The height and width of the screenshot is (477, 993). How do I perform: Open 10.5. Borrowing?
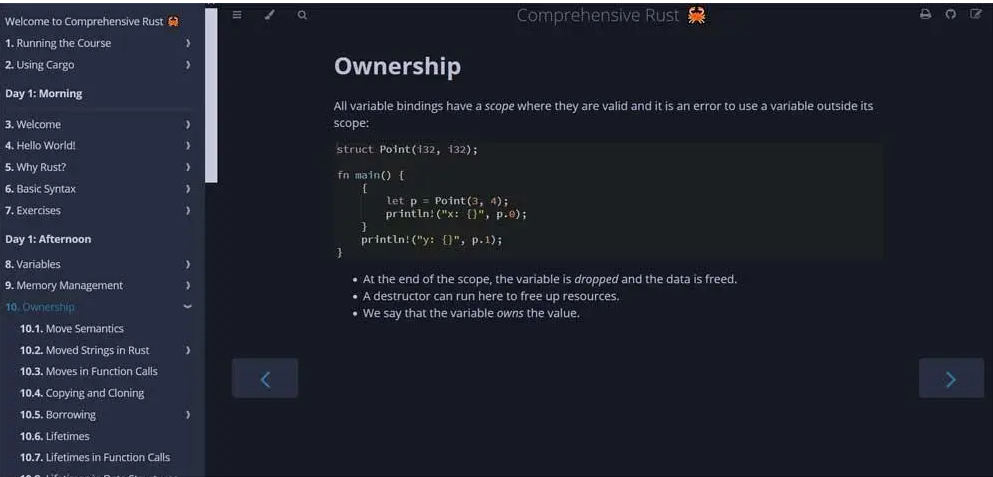[58, 414]
